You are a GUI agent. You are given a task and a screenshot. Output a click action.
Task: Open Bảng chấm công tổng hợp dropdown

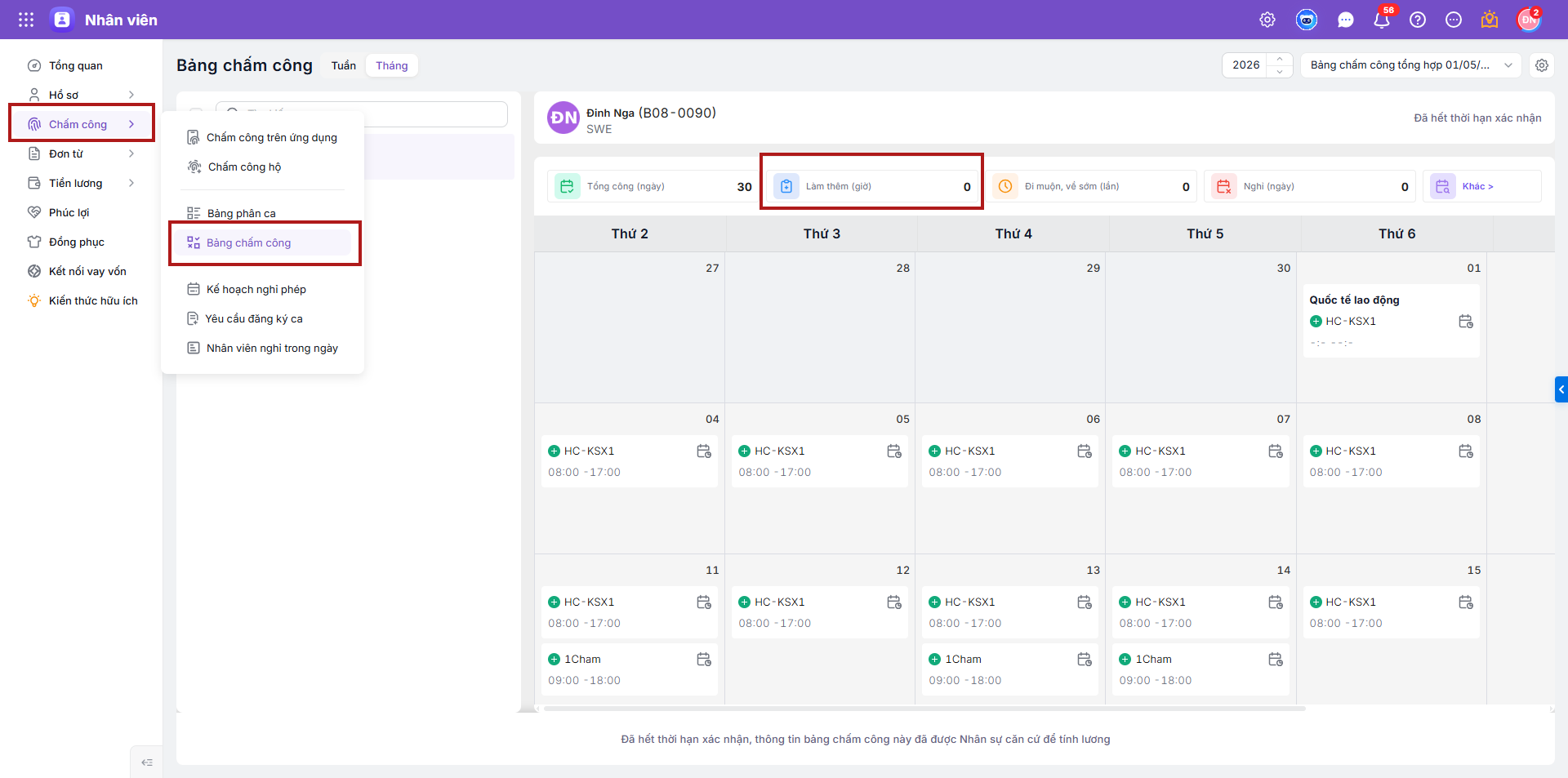click(x=1410, y=65)
